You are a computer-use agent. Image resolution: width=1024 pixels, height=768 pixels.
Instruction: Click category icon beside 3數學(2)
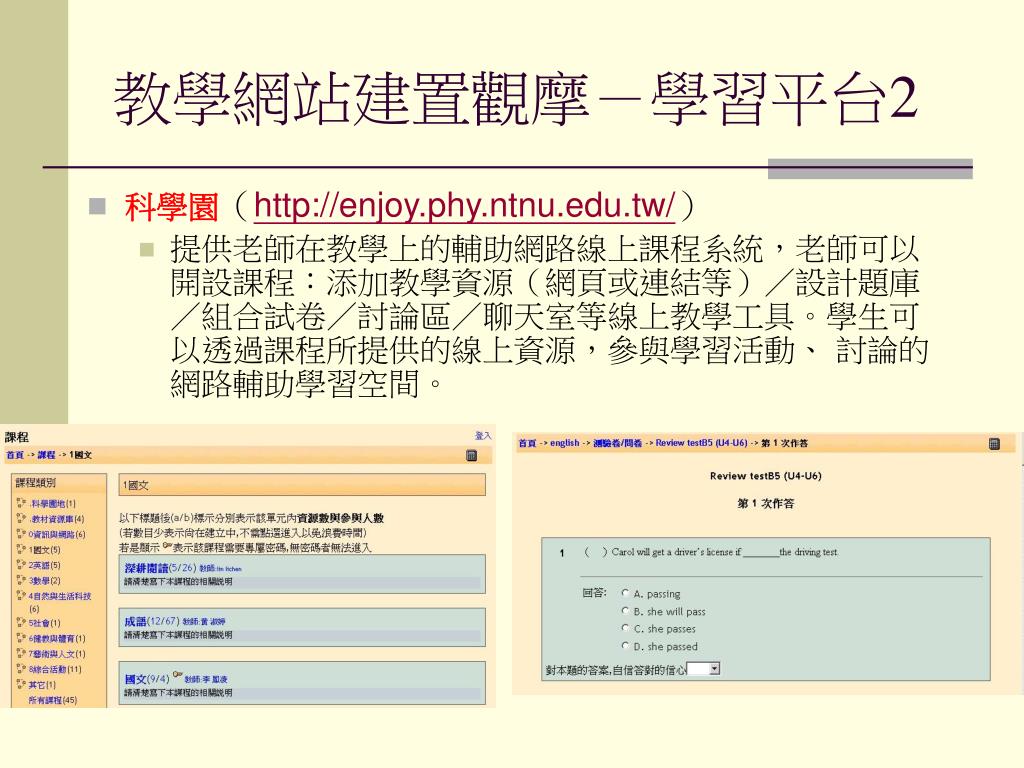pyautogui.click(x=21, y=580)
